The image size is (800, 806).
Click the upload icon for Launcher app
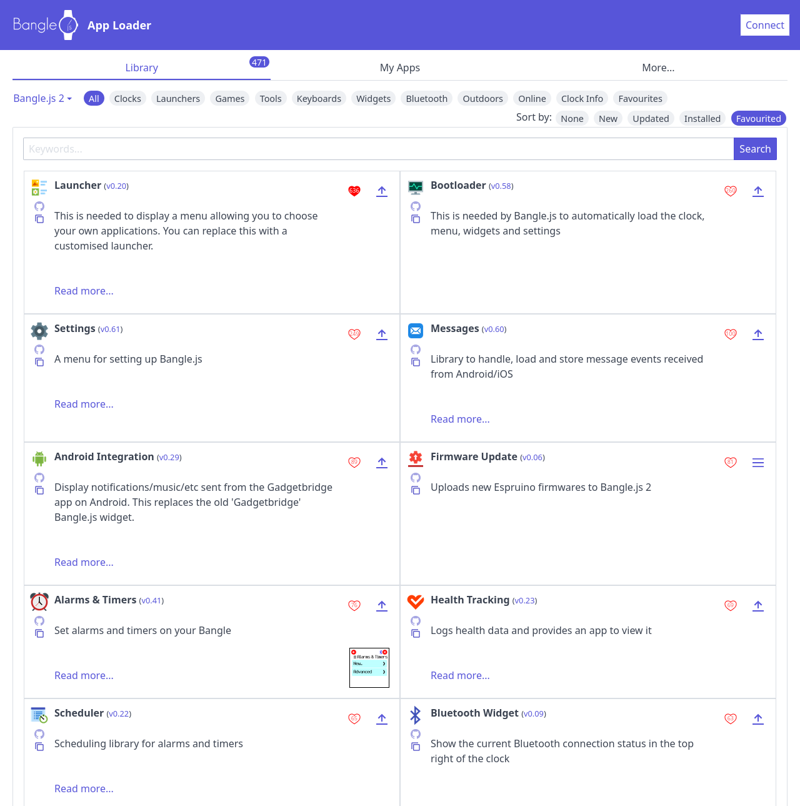[x=382, y=191]
